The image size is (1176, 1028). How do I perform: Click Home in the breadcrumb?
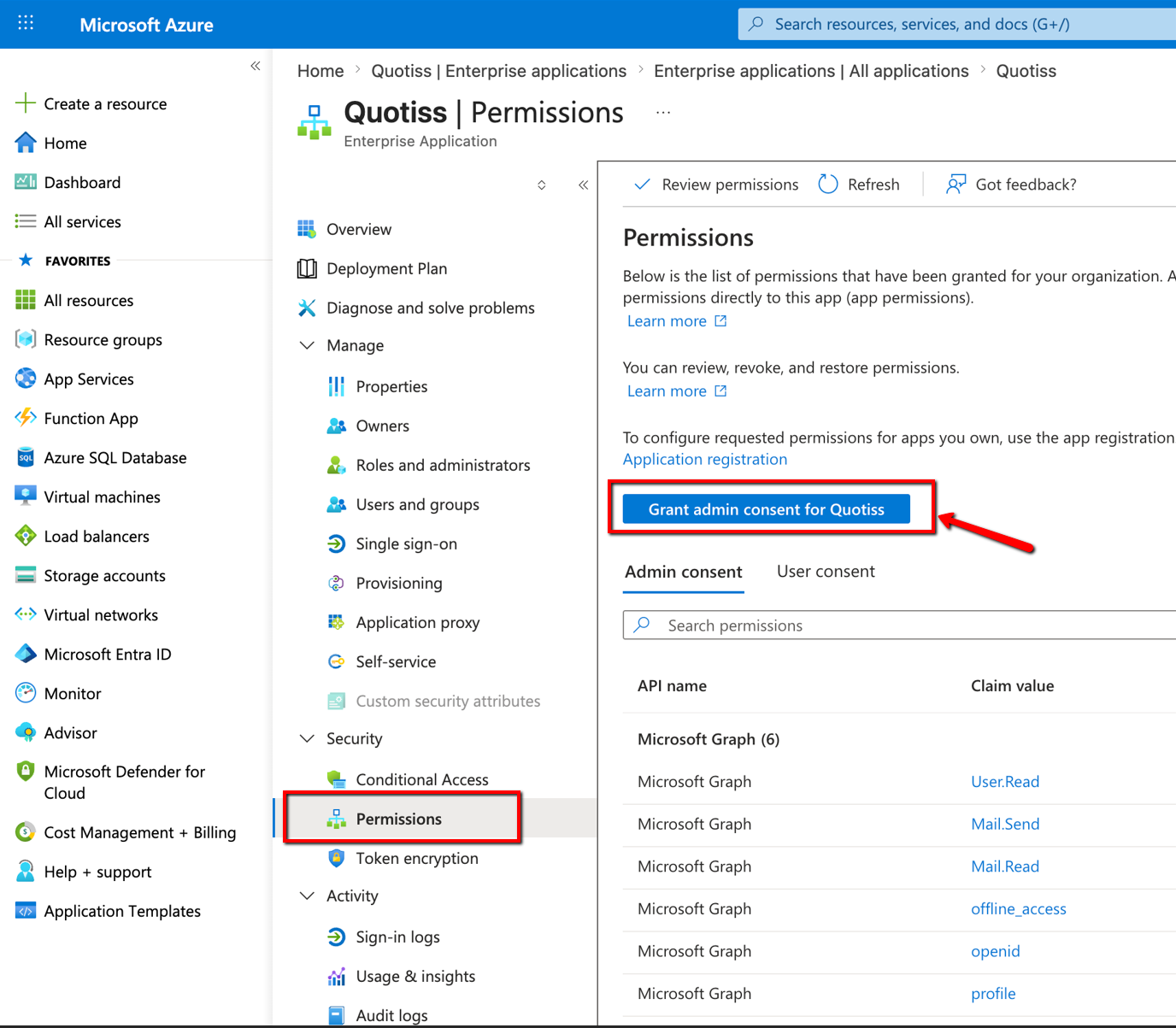(320, 71)
